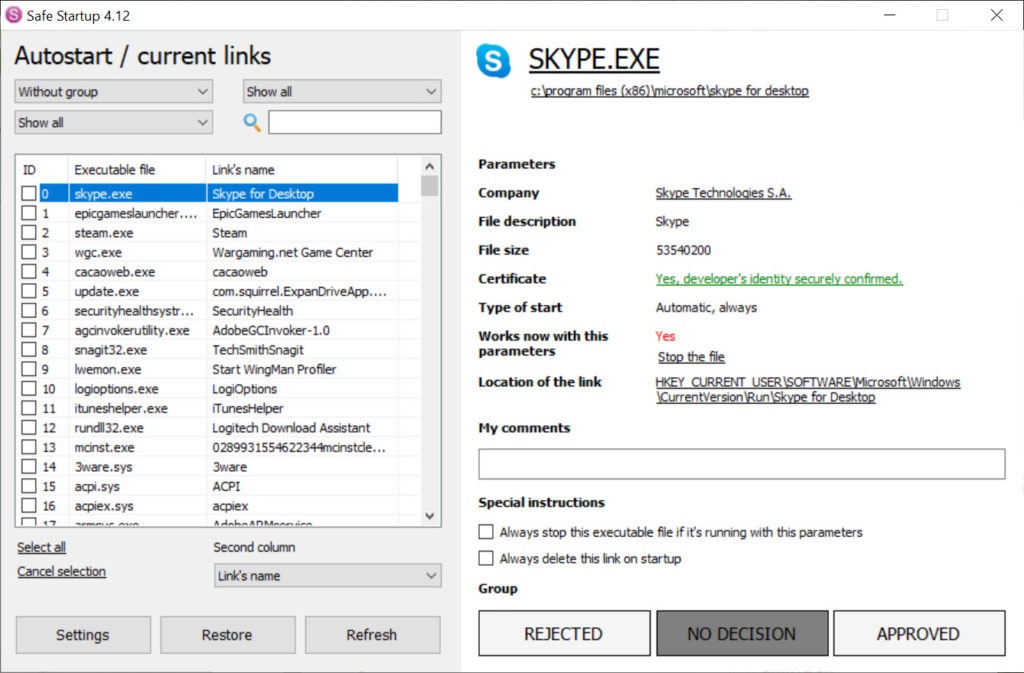
Task: Click the Stop the file link
Action: [x=691, y=356]
